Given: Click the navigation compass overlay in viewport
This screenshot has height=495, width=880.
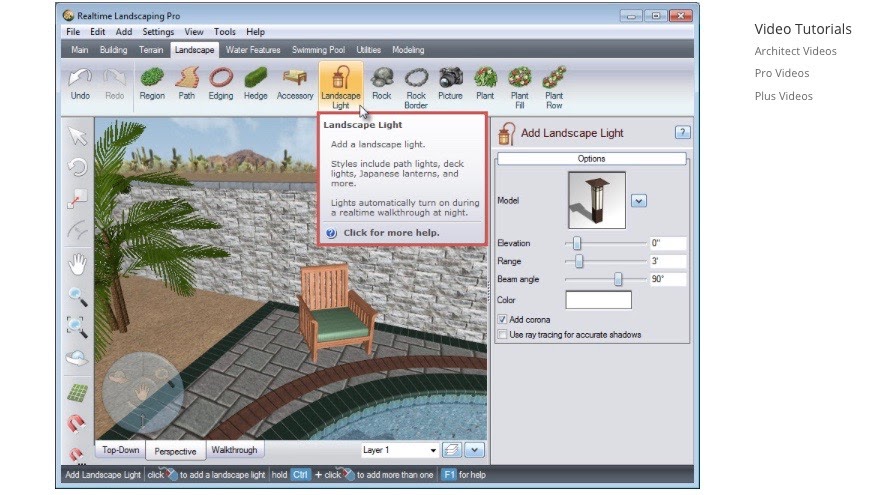Looking at the screenshot, I should [x=143, y=393].
